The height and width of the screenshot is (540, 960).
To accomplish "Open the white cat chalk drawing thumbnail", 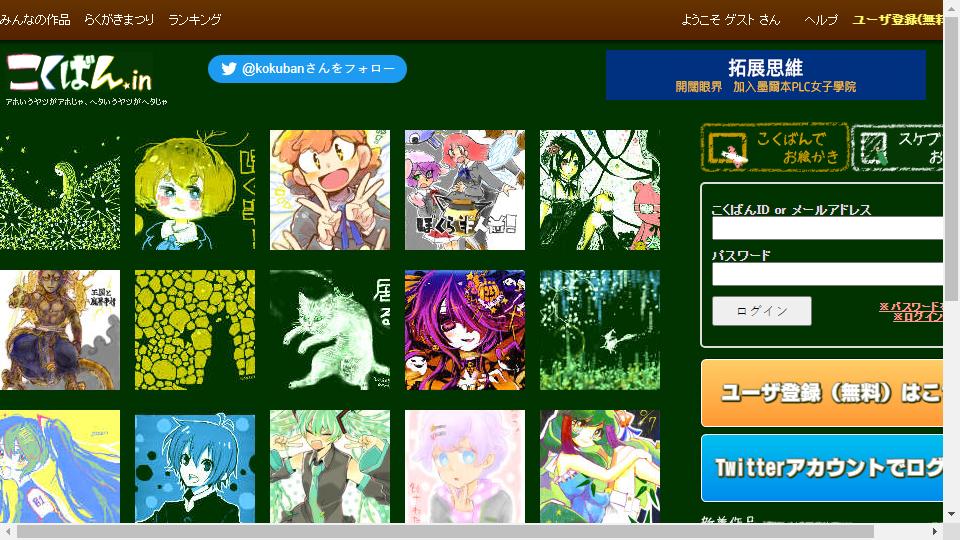I will pyautogui.click(x=330, y=330).
